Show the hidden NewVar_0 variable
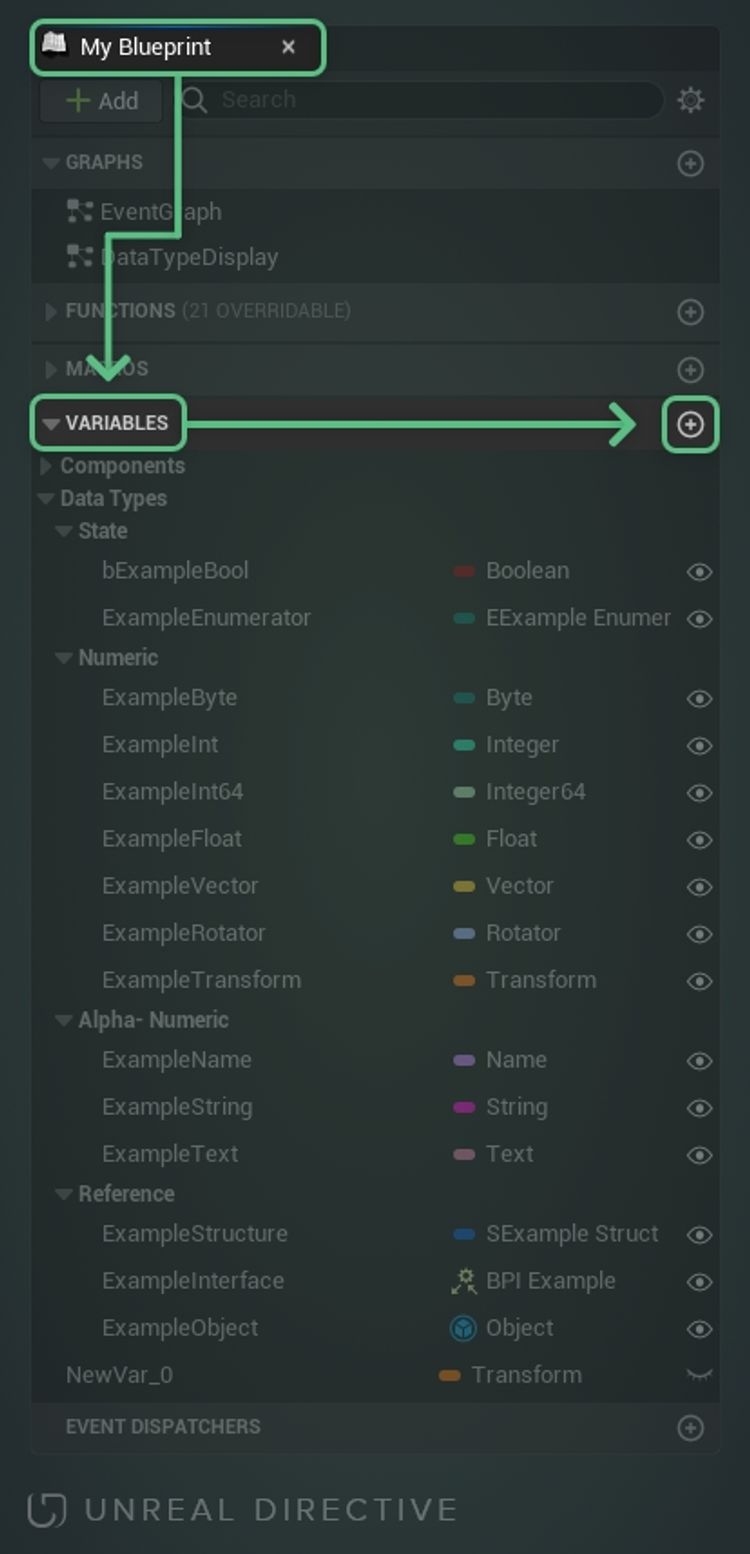The image size is (750, 1554). (700, 1375)
